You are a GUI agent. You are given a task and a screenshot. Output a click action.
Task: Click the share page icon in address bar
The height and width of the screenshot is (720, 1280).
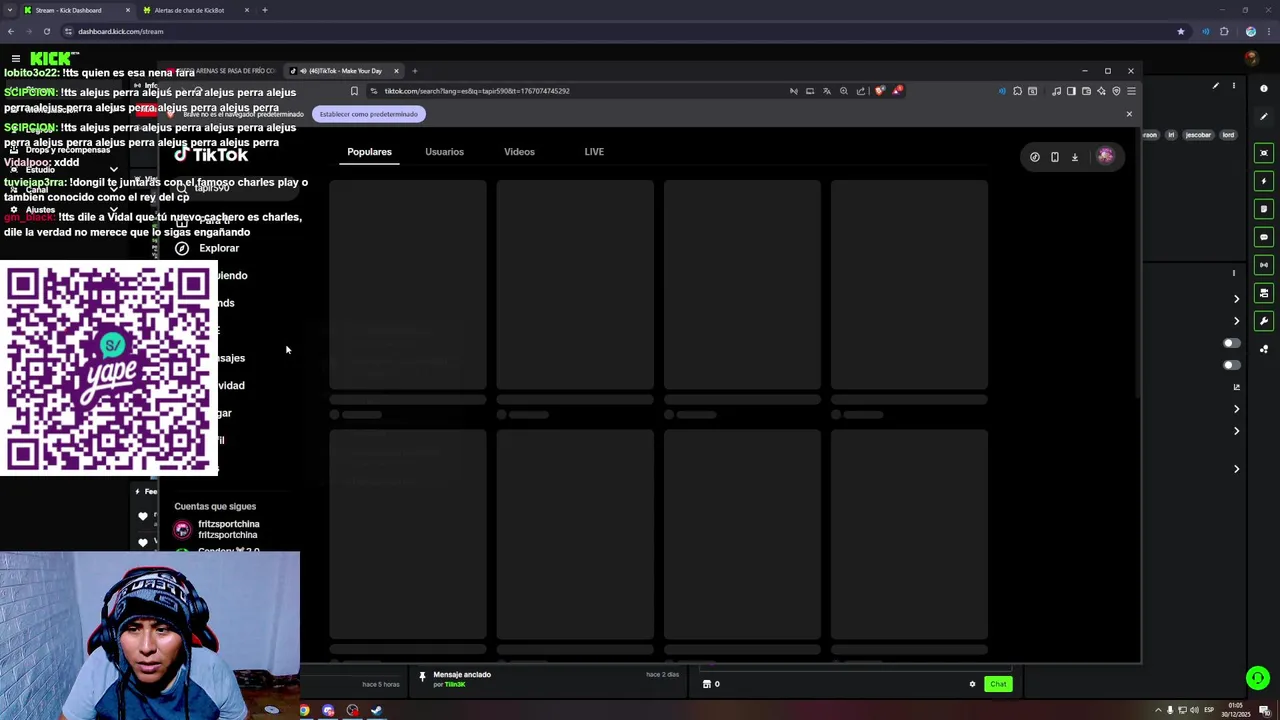click(861, 91)
